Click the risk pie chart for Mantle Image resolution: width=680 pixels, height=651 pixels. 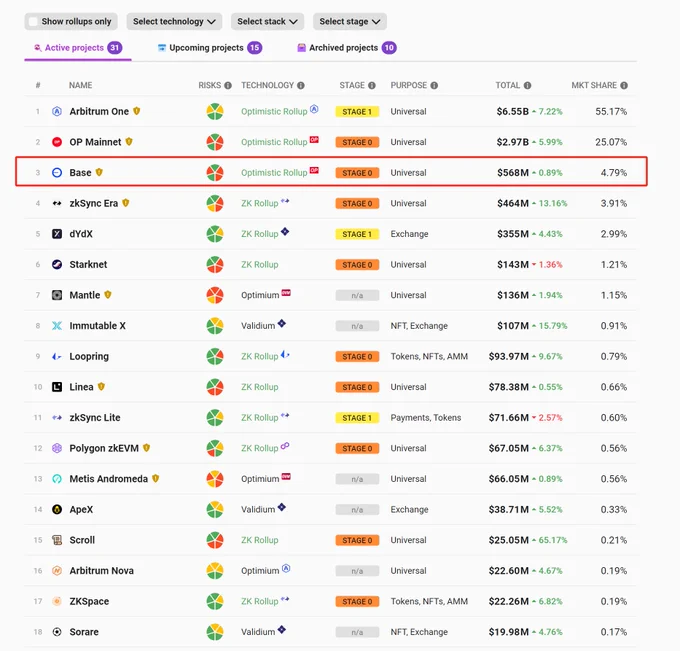tap(215, 295)
